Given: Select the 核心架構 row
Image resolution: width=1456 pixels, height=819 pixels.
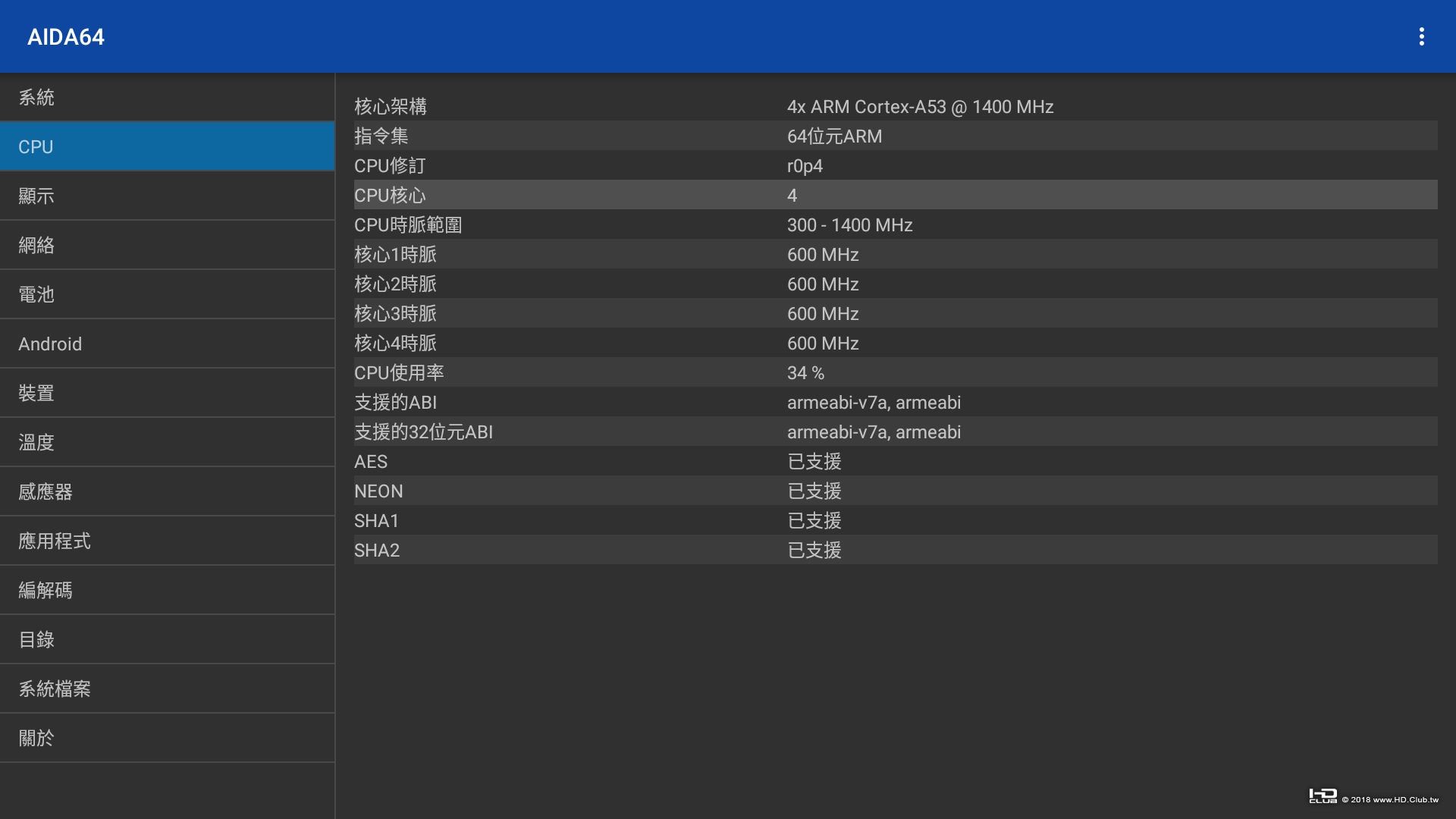Looking at the screenshot, I should [896, 106].
